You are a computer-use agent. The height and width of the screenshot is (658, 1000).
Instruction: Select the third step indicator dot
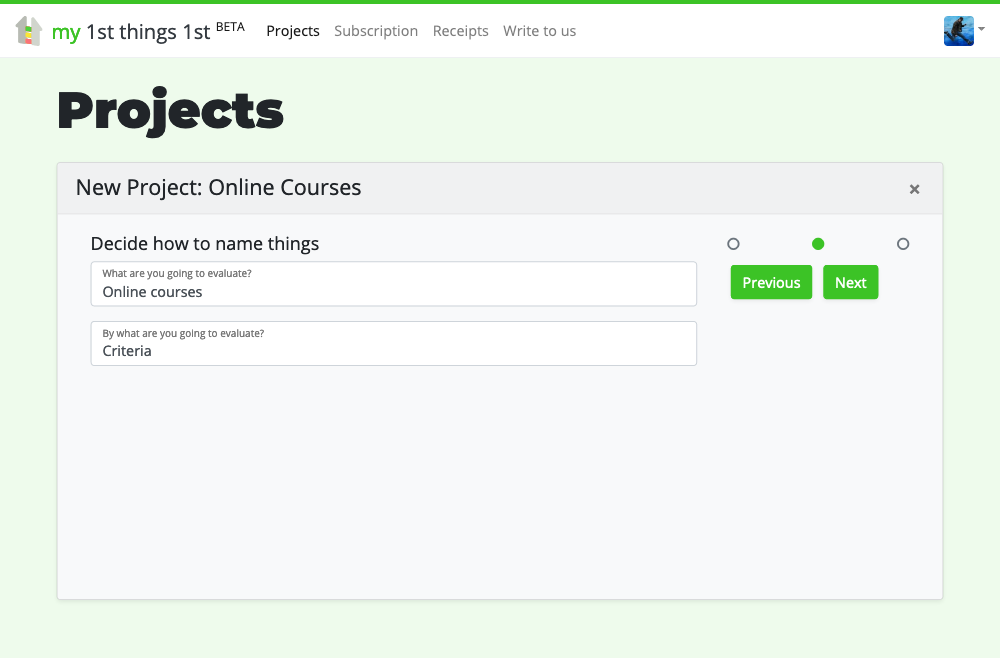[903, 244]
